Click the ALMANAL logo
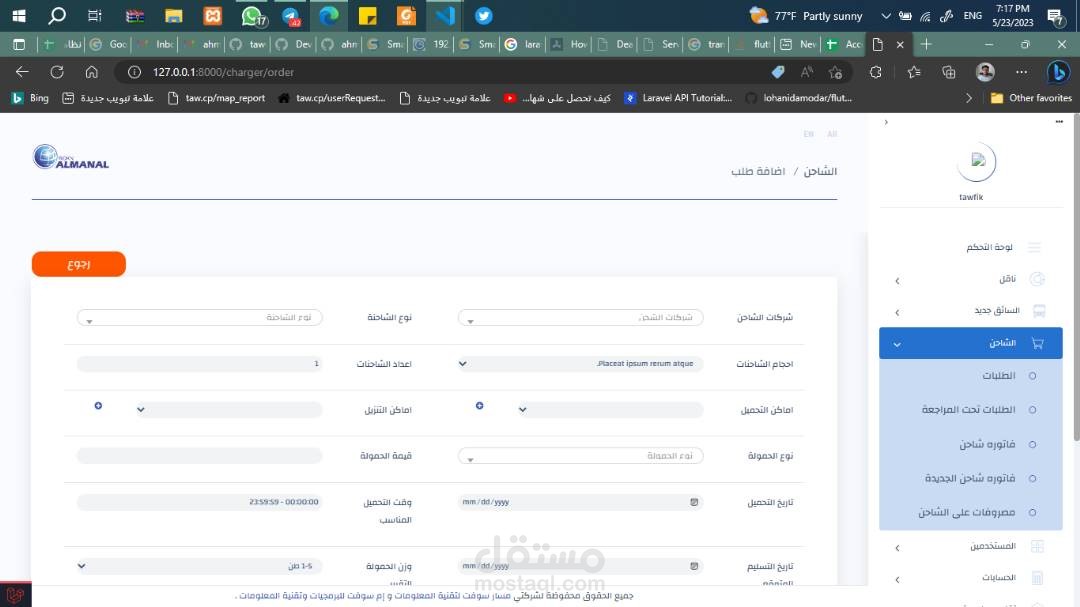The height and width of the screenshot is (607, 1080). (71, 157)
